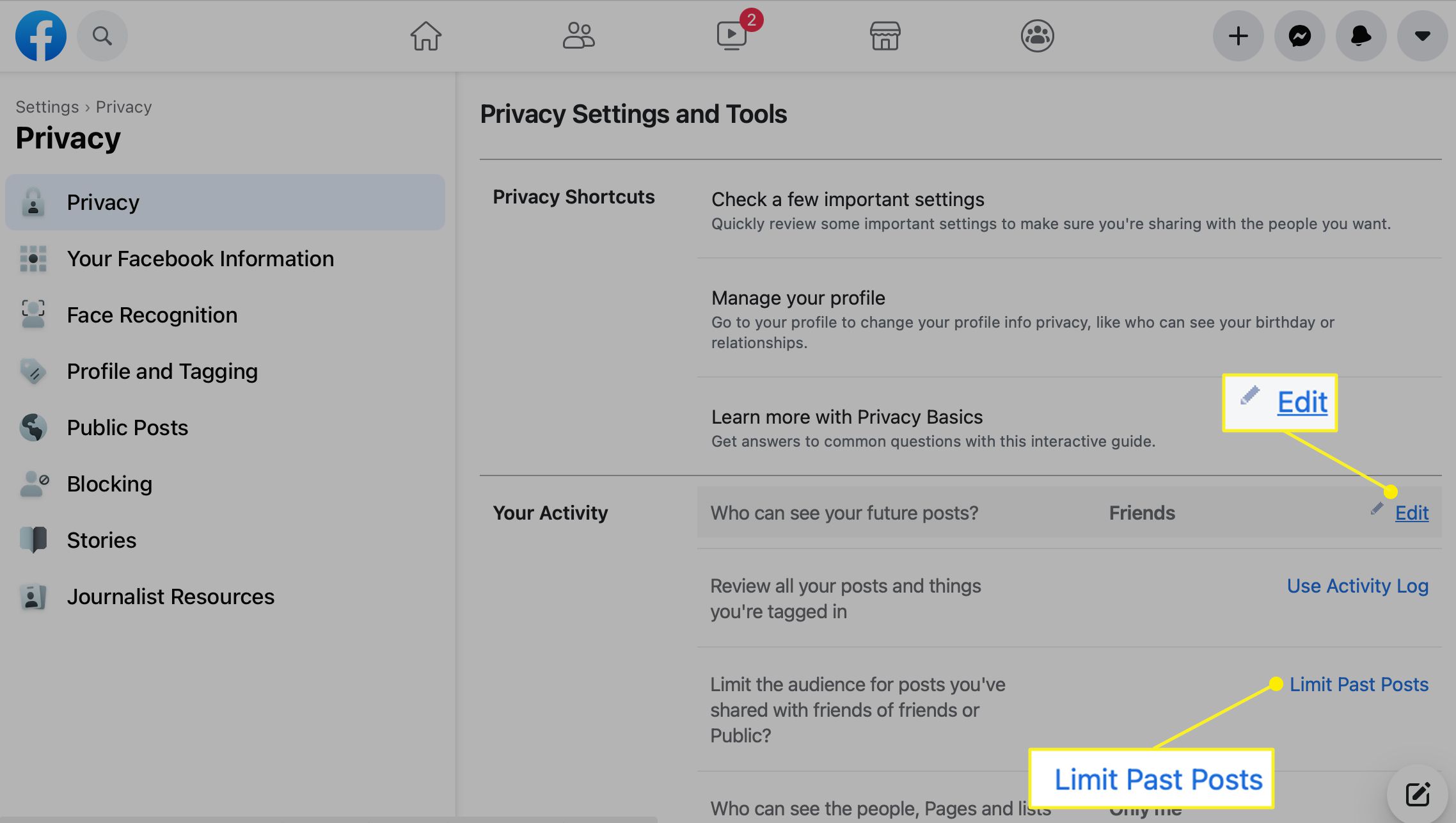This screenshot has width=1456, height=823.
Task: Open the Friends icon in top navigation
Action: (578, 36)
